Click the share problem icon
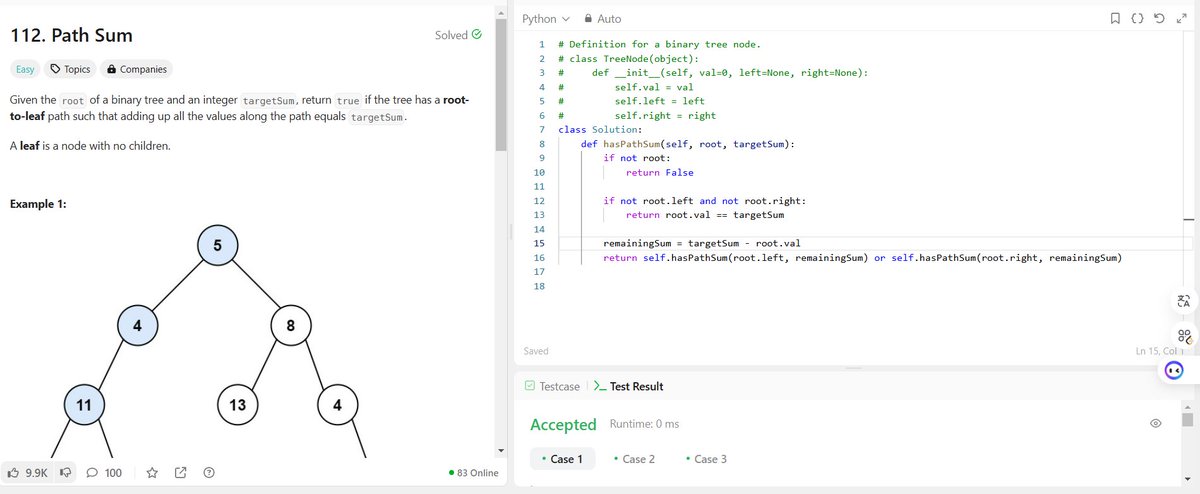Viewport: 1200px width, 494px height. click(181, 472)
